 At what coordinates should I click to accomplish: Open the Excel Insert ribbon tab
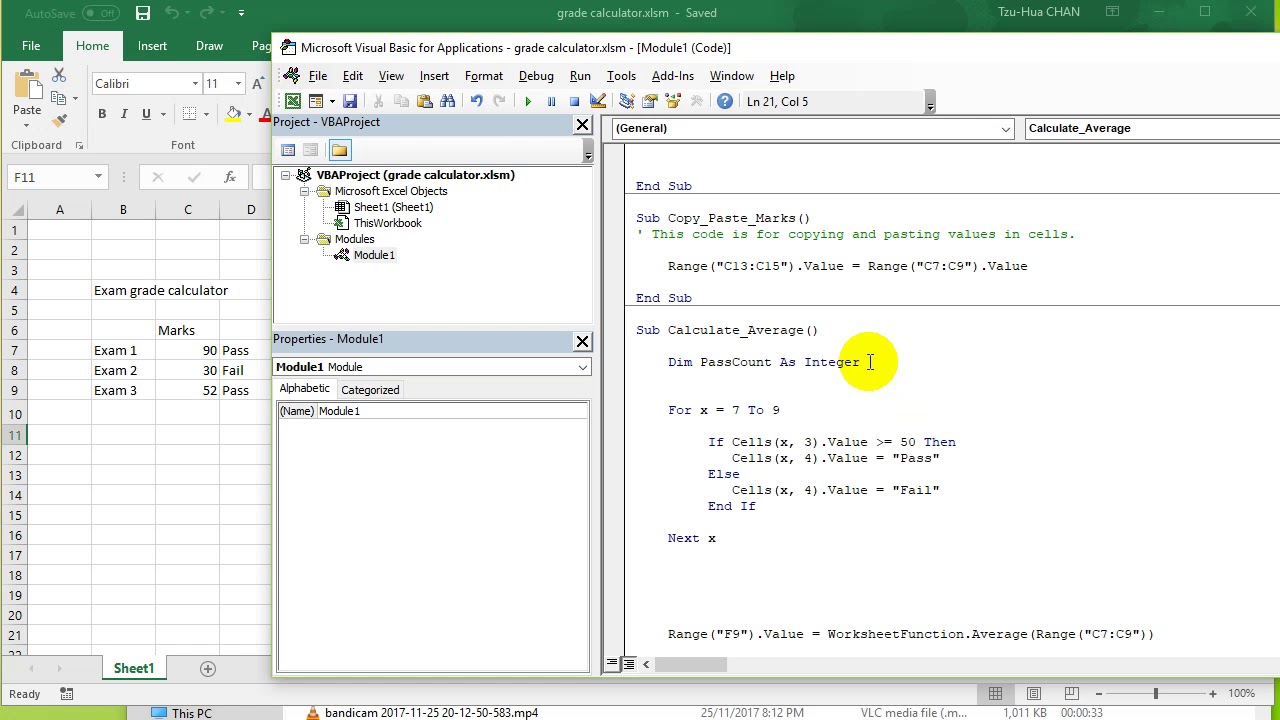[x=152, y=46]
